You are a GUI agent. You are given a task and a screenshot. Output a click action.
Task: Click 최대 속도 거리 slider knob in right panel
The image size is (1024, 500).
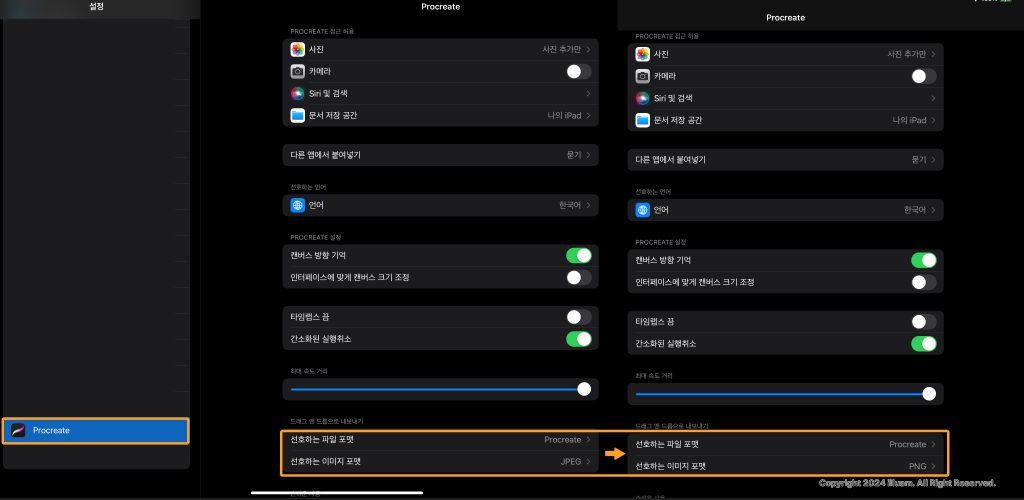tap(929, 394)
